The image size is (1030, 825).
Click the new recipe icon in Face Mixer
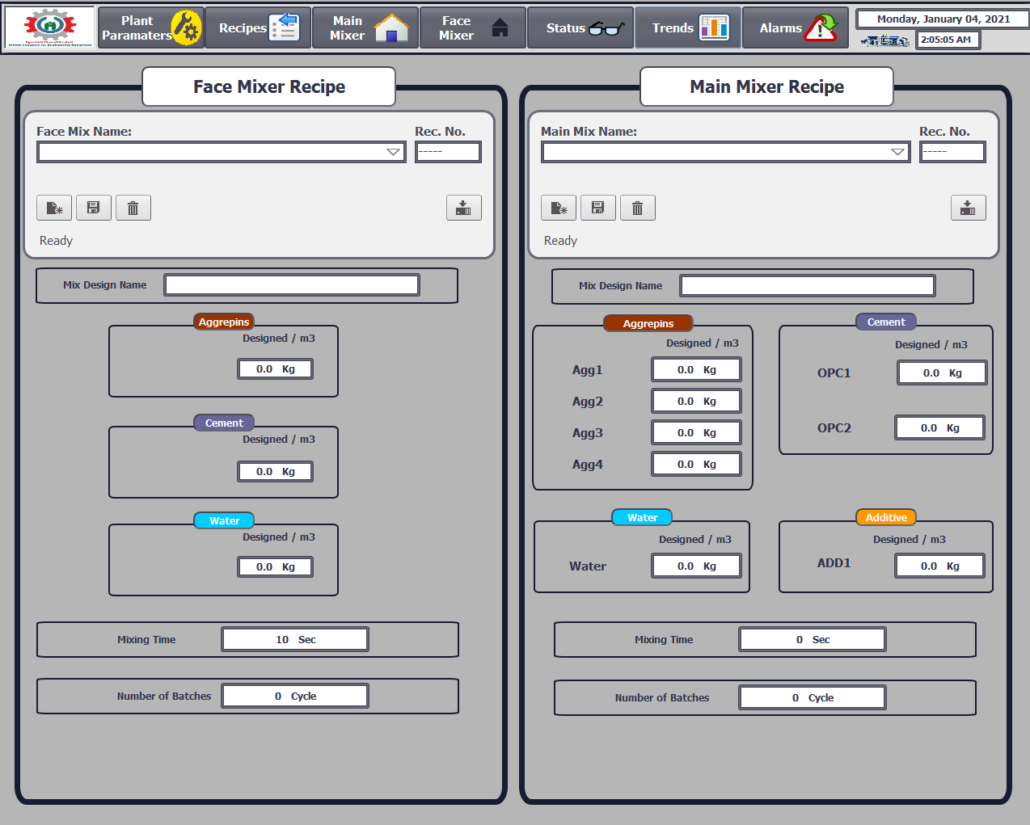tap(54, 208)
